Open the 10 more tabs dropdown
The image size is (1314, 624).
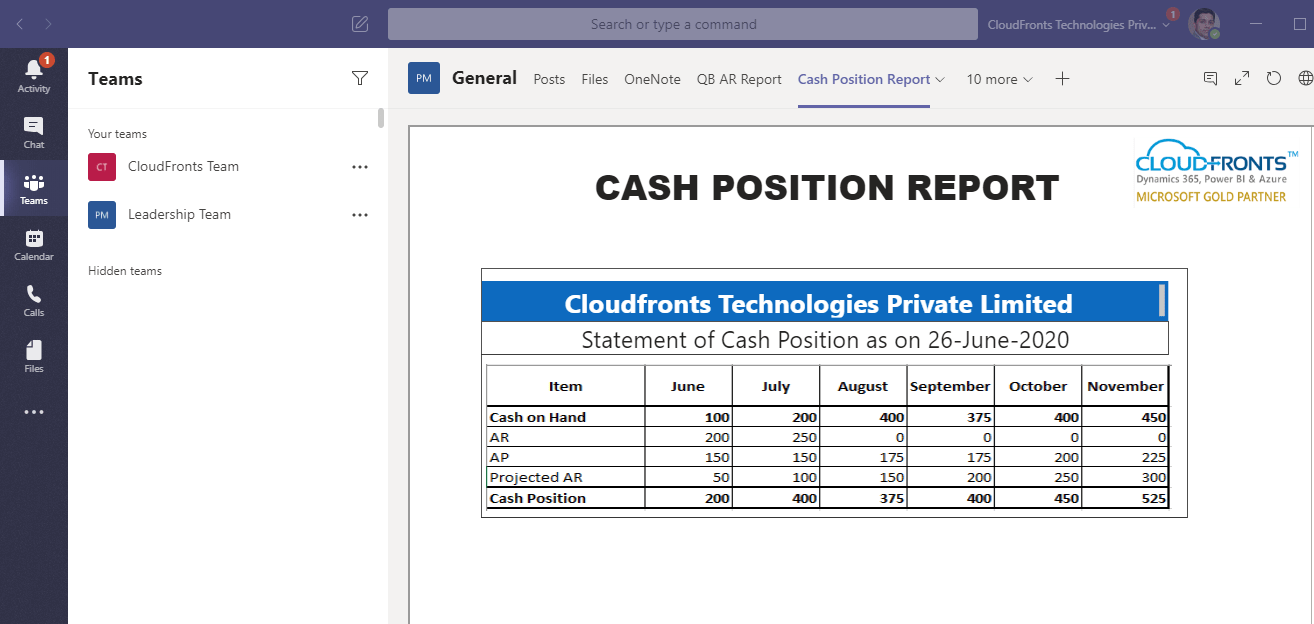point(998,78)
